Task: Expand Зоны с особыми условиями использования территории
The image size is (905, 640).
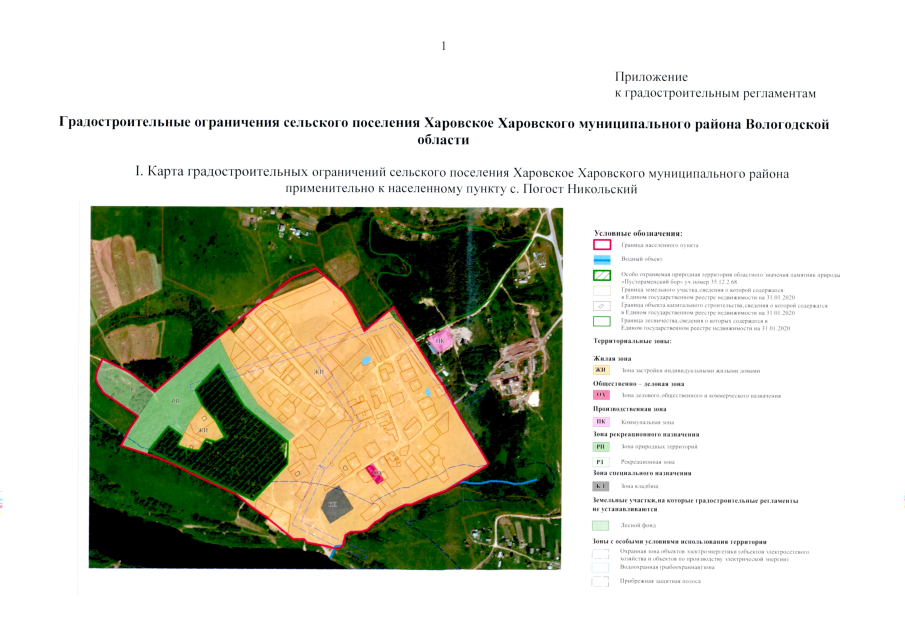Action: pos(680,542)
